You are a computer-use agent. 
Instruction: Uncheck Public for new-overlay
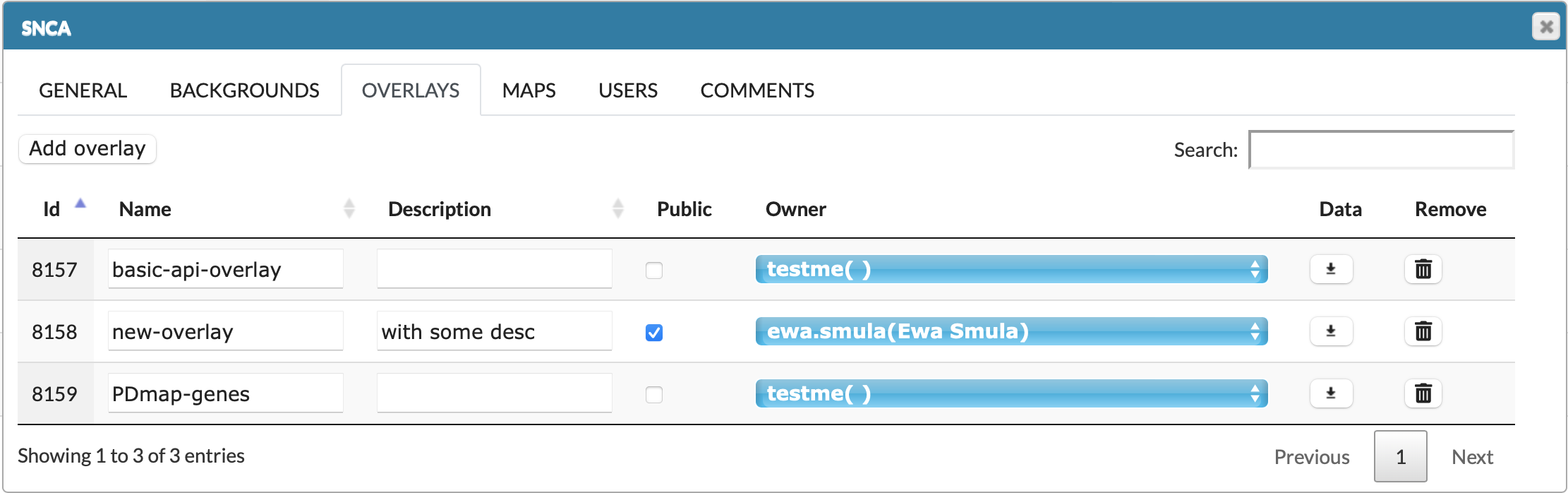tap(654, 333)
